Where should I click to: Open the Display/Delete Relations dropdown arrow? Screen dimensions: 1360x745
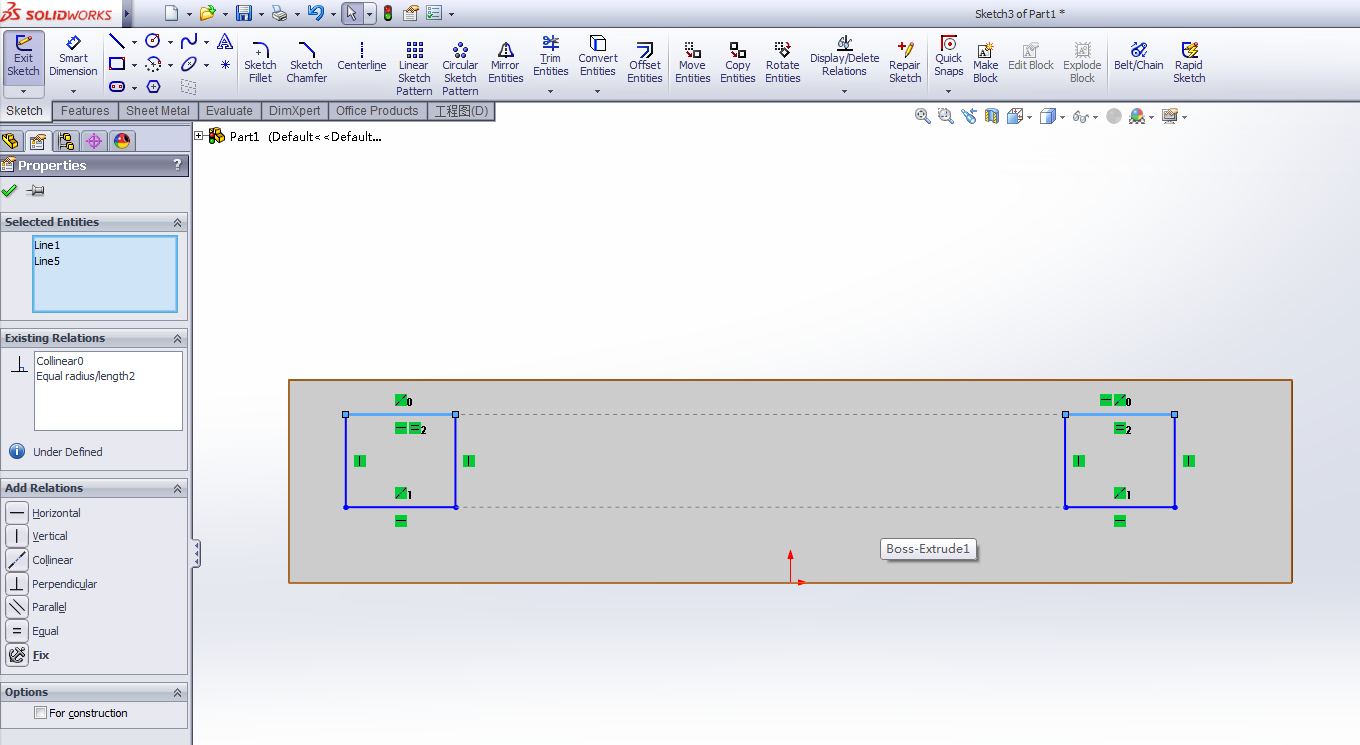coord(844,91)
